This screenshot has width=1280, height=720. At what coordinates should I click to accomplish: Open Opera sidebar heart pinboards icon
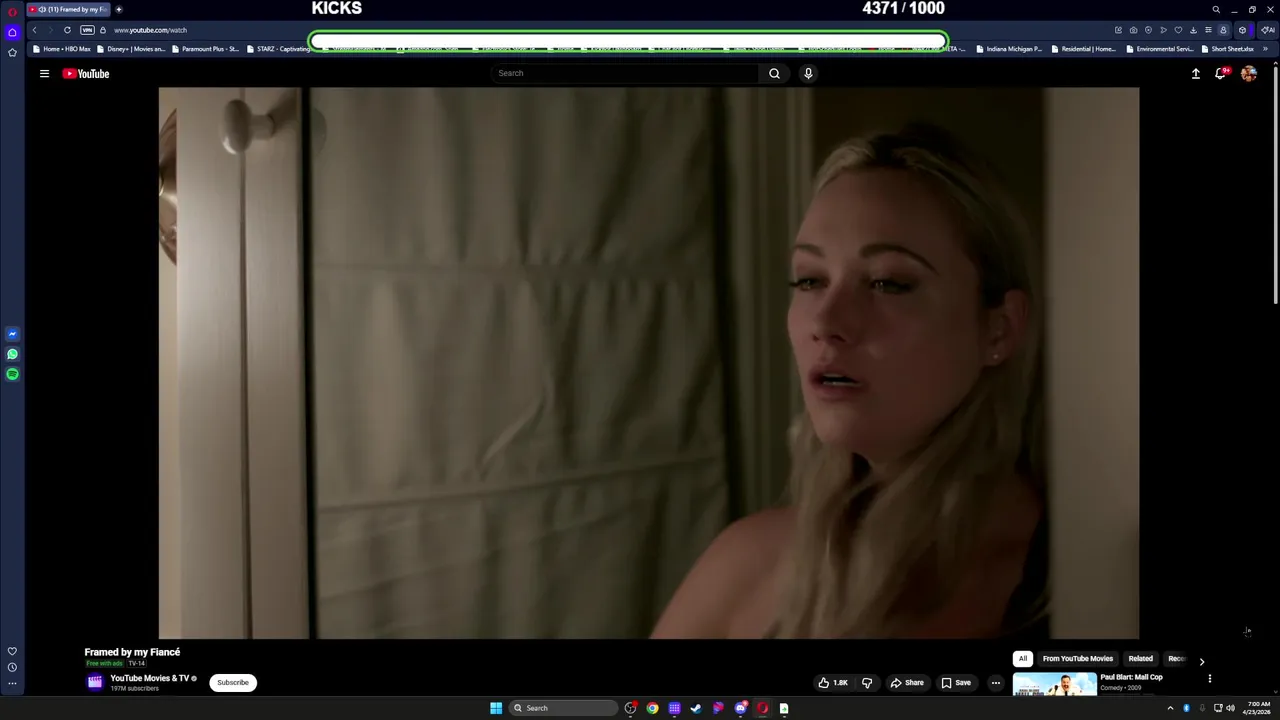pyautogui.click(x=12, y=651)
